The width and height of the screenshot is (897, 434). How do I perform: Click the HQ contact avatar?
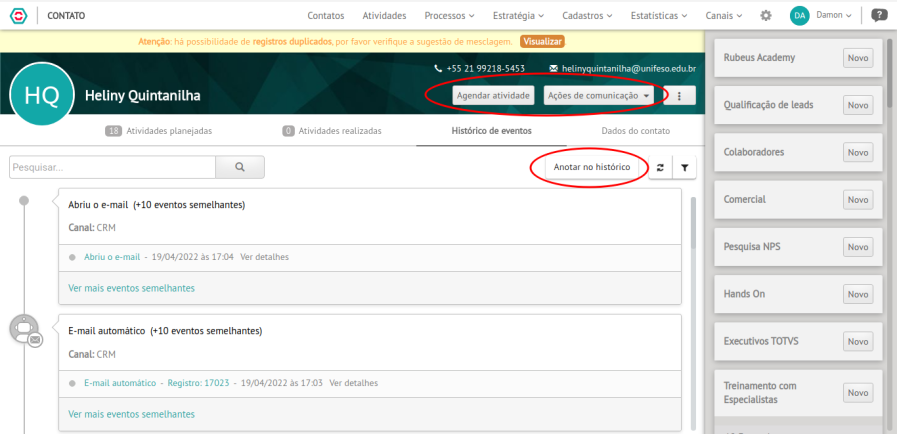tap(42, 95)
